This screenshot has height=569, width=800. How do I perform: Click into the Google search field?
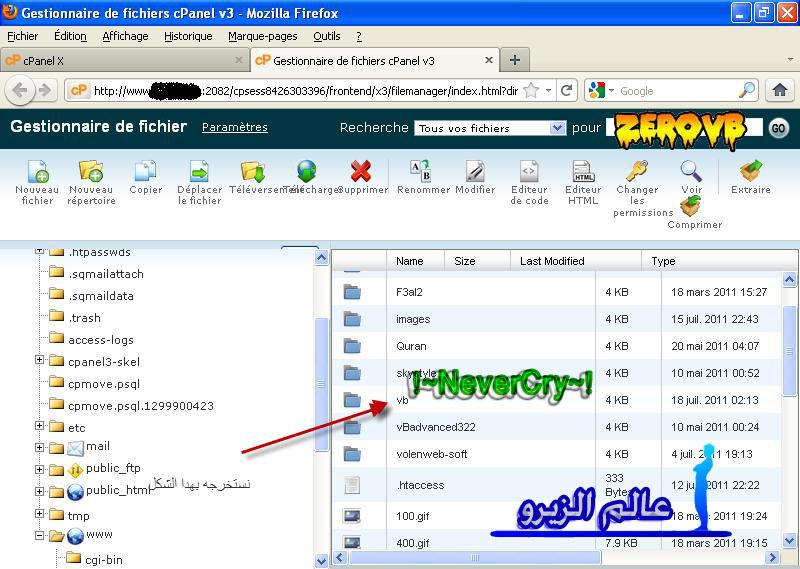(676, 91)
